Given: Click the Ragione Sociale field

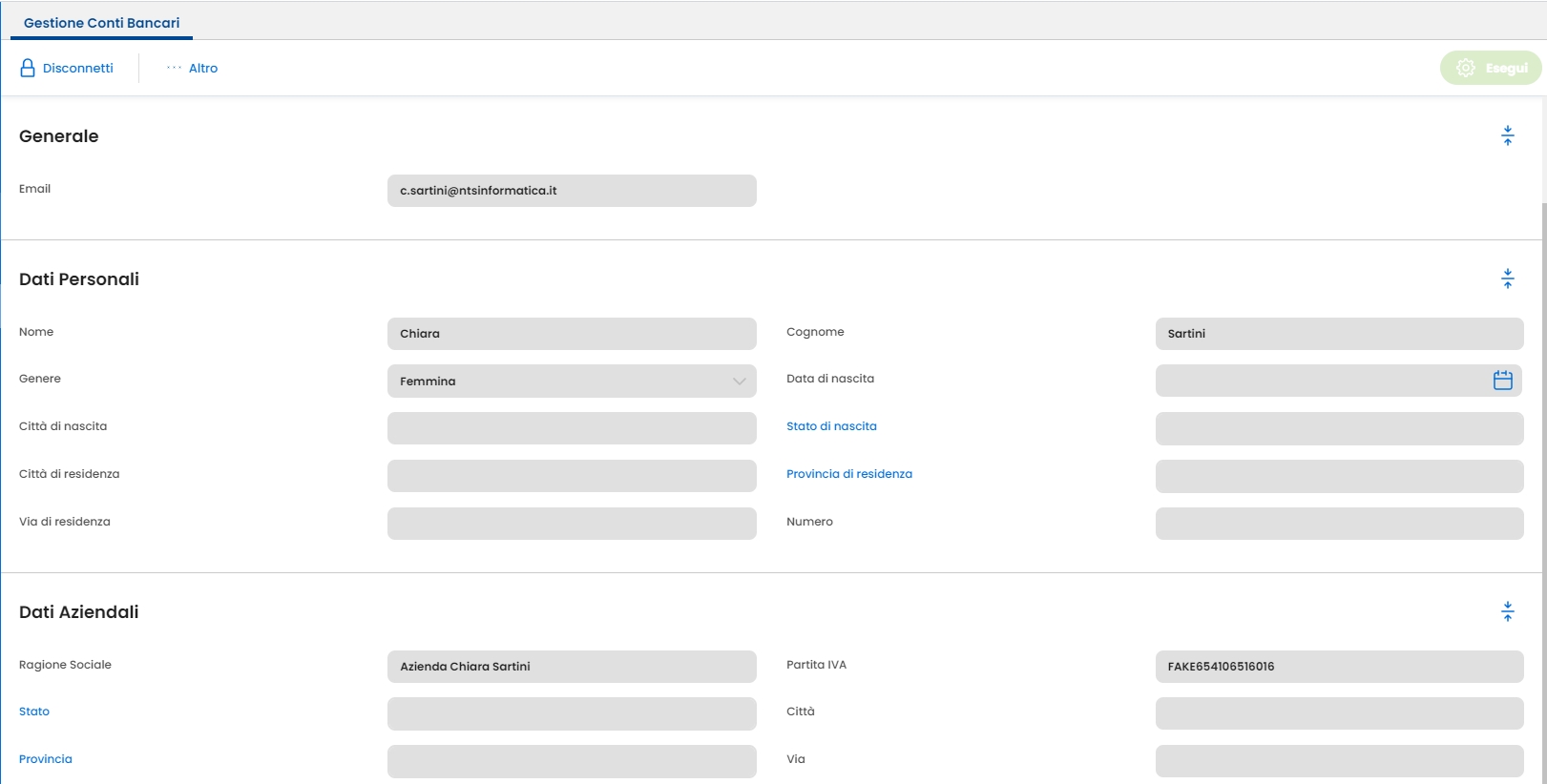Looking at the screenshot, I should 572,667.
